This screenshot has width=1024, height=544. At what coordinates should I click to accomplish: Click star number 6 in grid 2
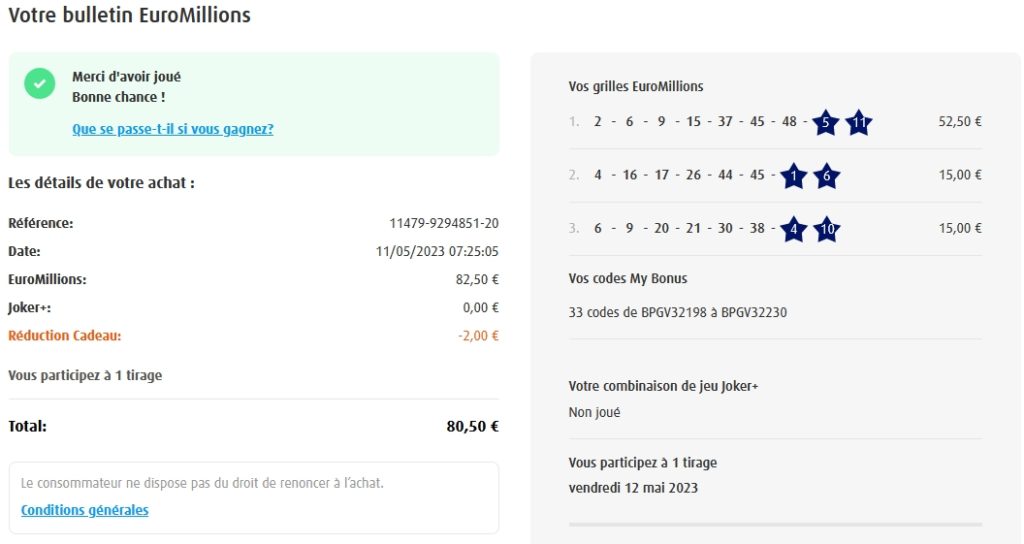(x=826, y=176)
